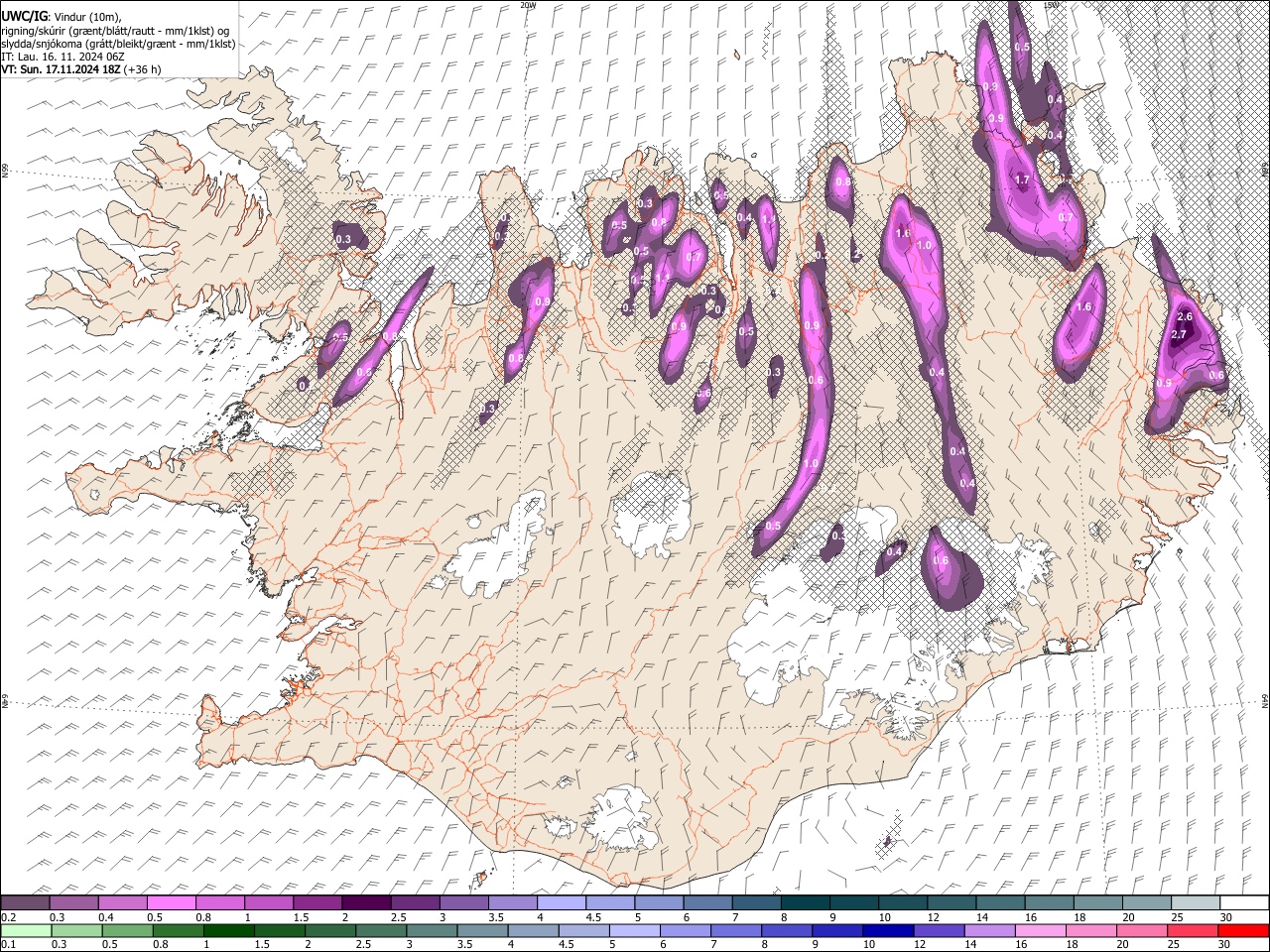Click the '0.2' label starting the upper legend

(9, 917)
